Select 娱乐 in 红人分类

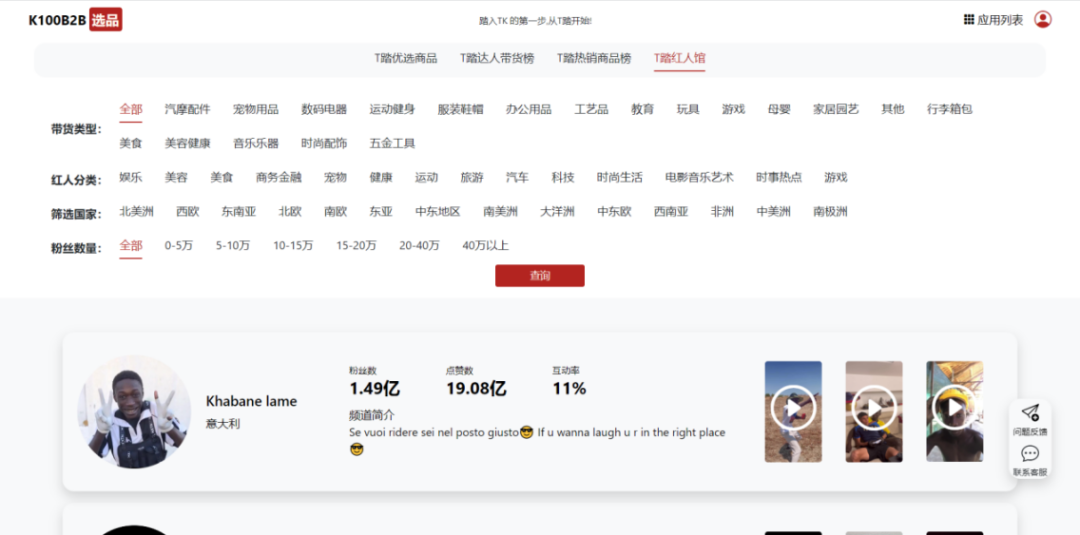[x=131, y=177]
